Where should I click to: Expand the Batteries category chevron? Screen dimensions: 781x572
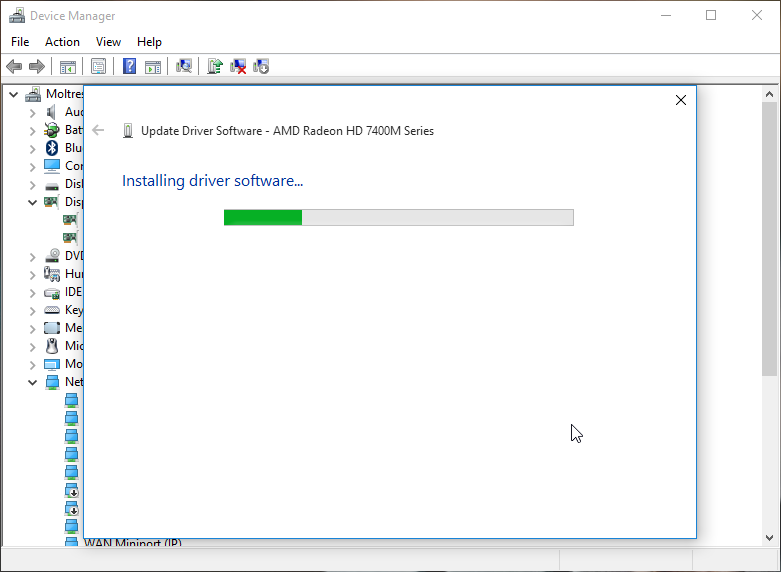pyautogui.click(x=32, y=131)
